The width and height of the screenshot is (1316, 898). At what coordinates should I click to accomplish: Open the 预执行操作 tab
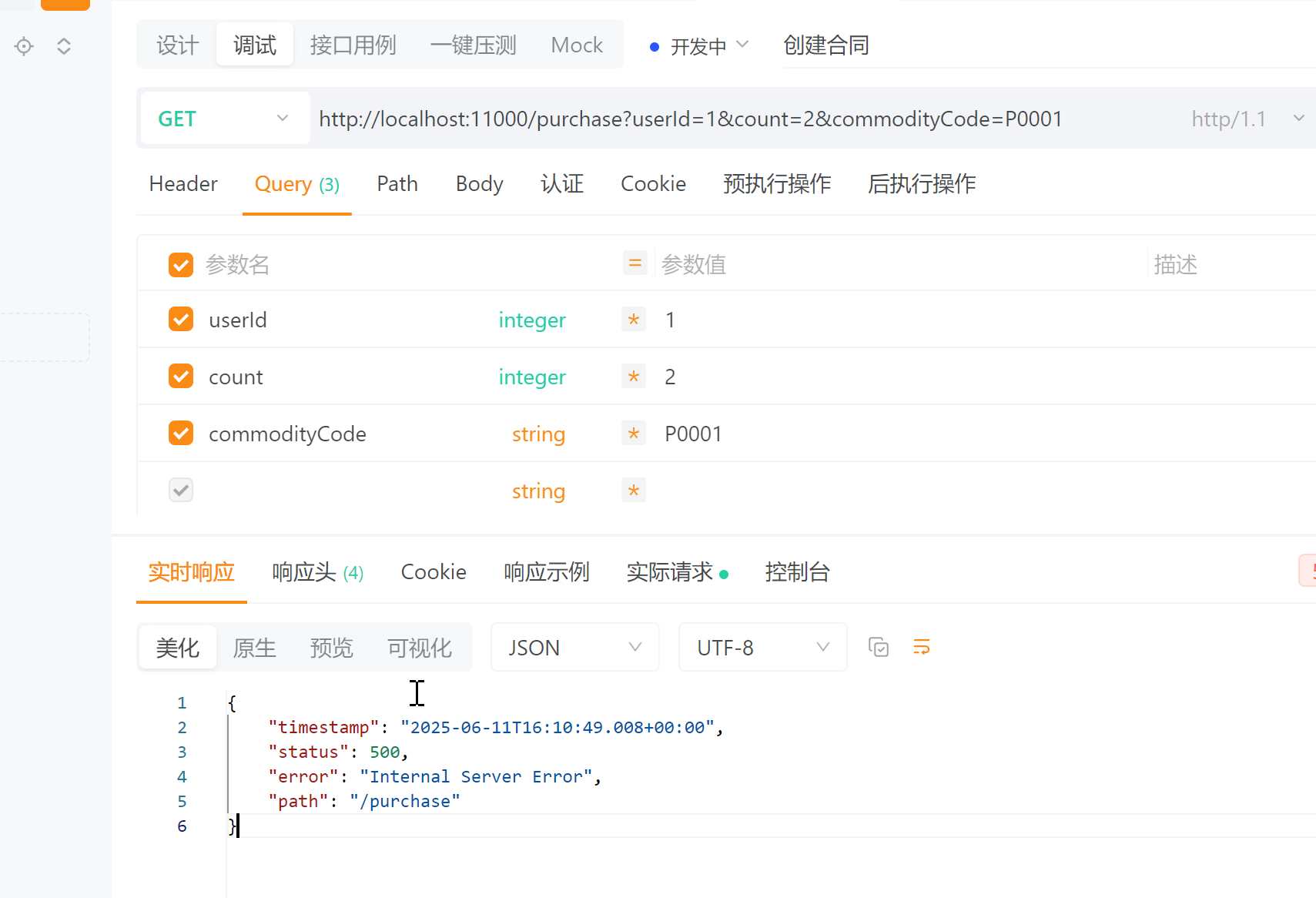pyautogui.click(x=777, y=183)
